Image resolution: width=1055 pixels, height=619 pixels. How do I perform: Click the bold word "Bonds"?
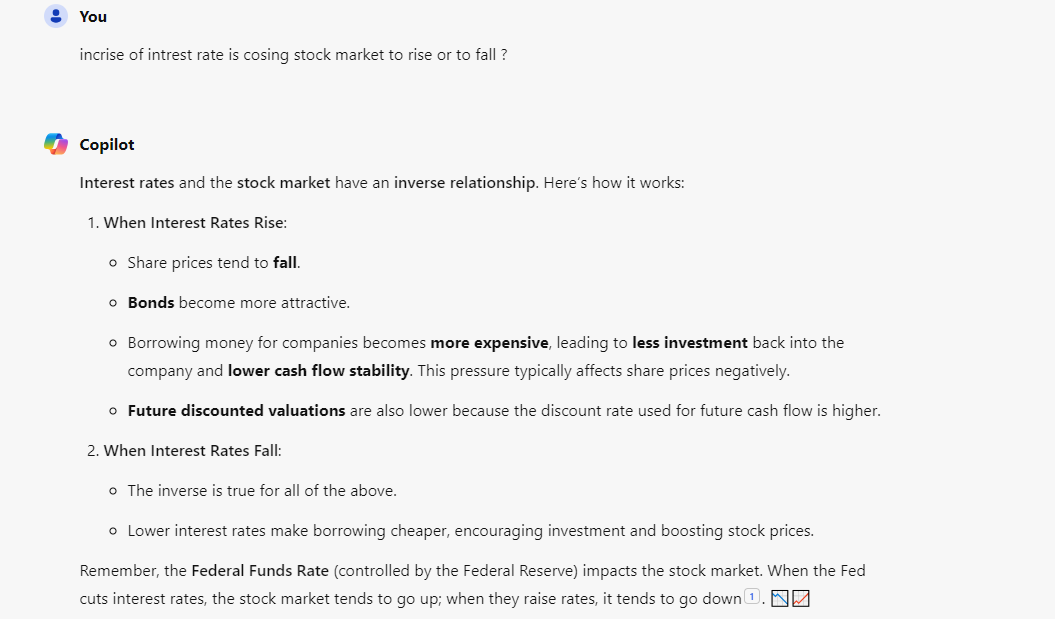coord(151,302)
